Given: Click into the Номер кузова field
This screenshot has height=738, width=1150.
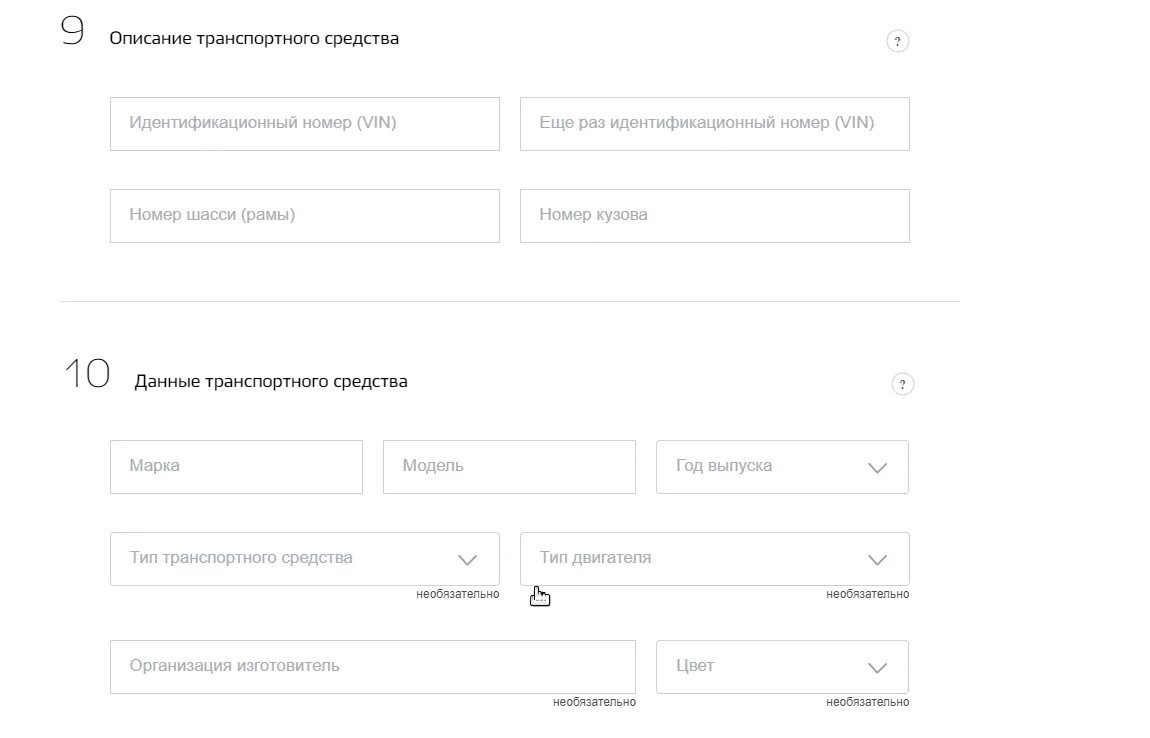Looking at the screenshot, I should point(714,215).
